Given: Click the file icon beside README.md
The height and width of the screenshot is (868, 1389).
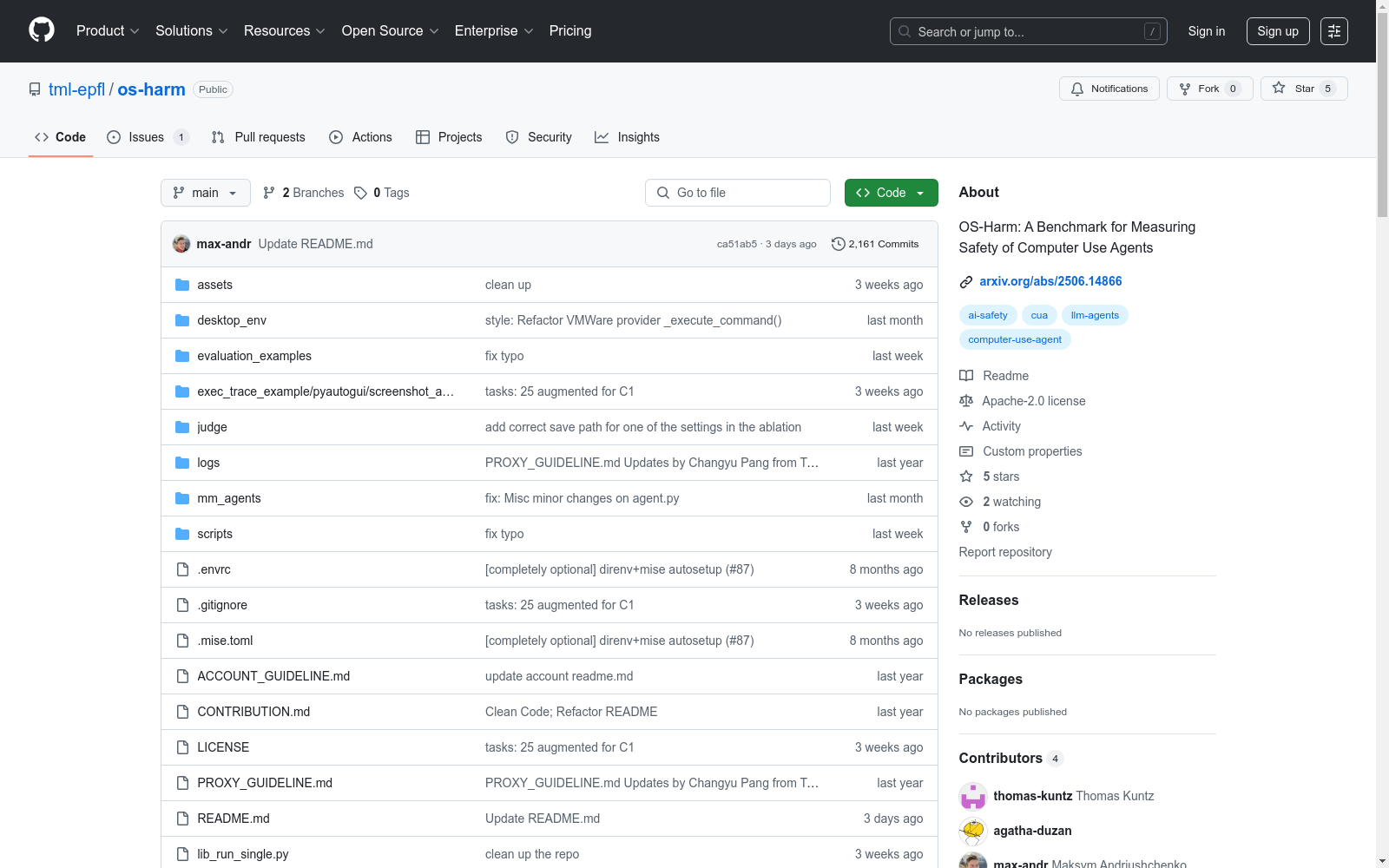Looking at the screenshot, I should click(x=182, y=819).
